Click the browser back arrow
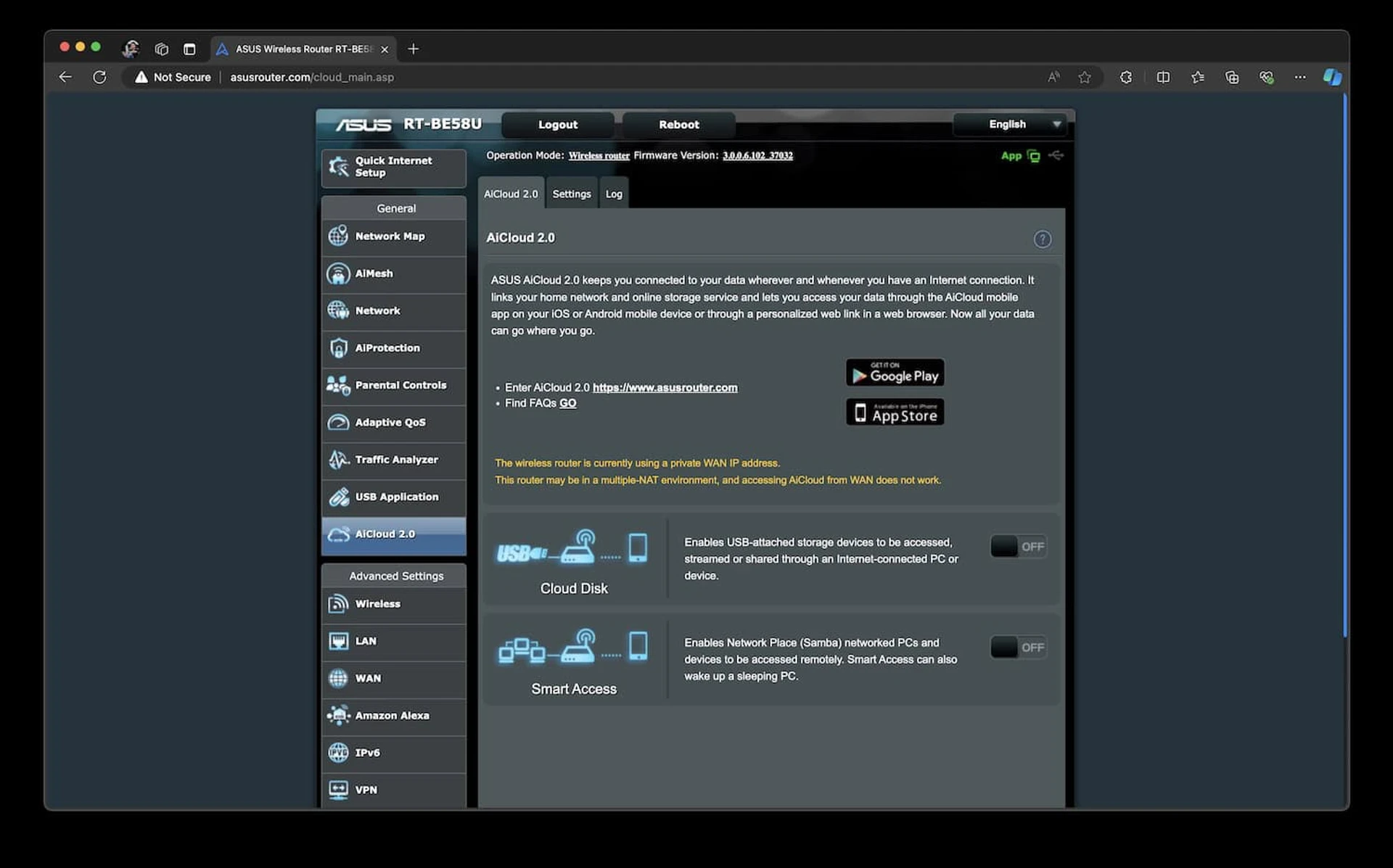 65,77
